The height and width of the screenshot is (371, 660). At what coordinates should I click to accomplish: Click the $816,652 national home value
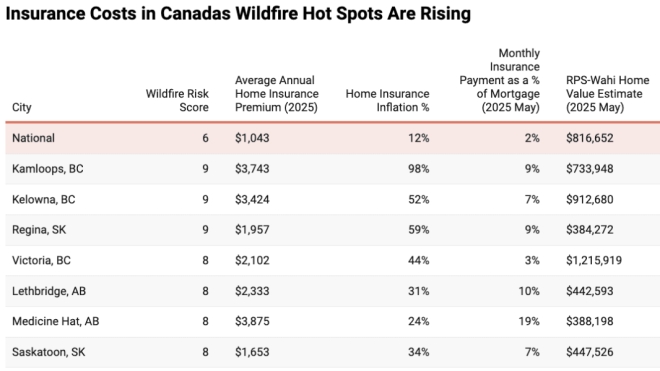(x=589, y=138)
